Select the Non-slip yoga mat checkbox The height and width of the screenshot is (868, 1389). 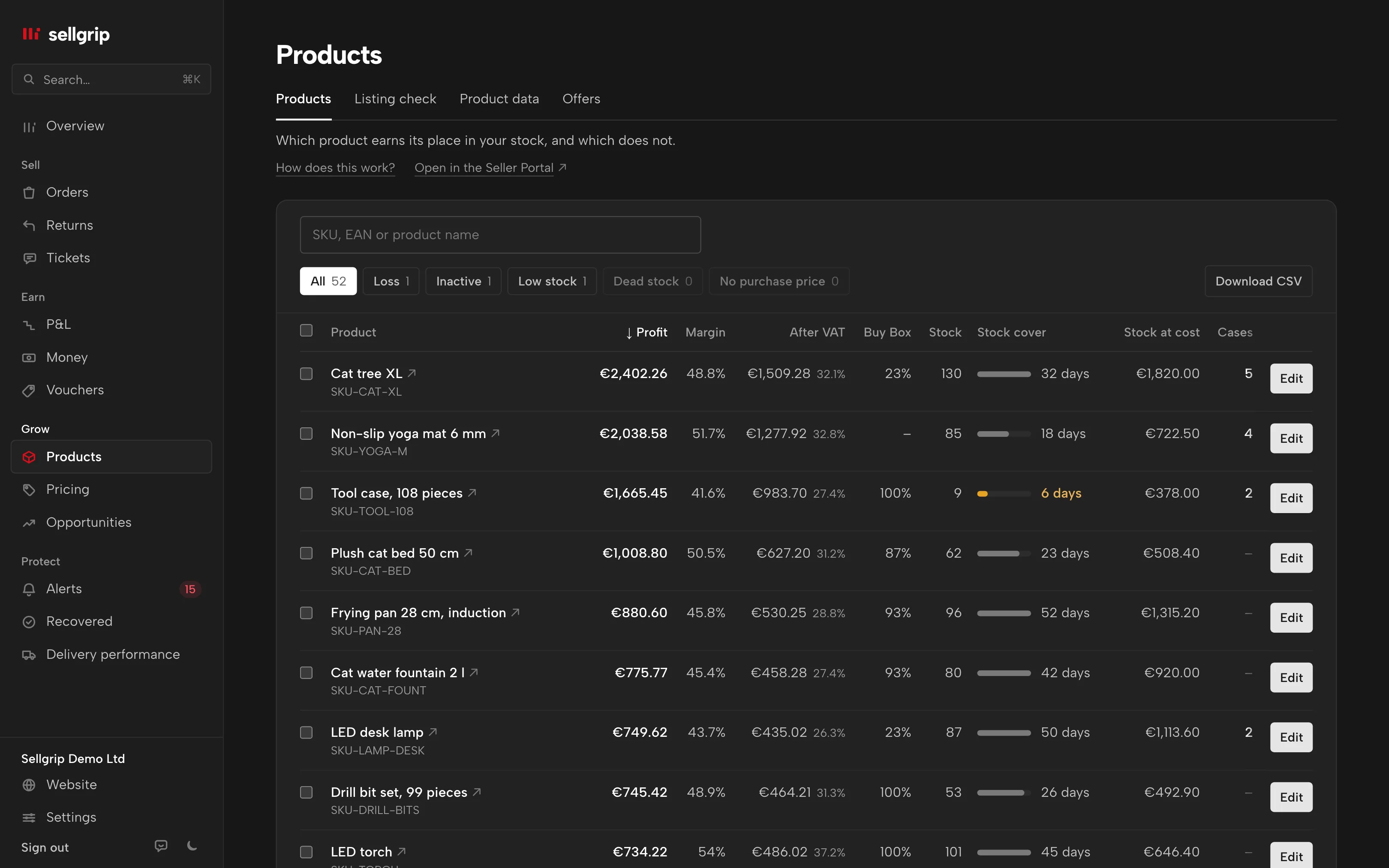tap(307, 433)
